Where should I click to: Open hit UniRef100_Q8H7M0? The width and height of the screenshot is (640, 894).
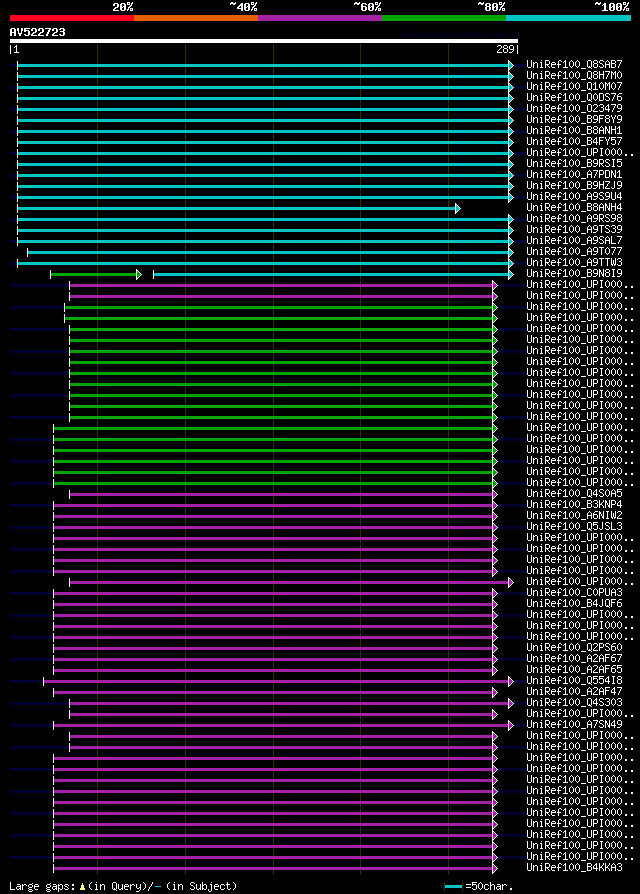[x=574, y=75]
